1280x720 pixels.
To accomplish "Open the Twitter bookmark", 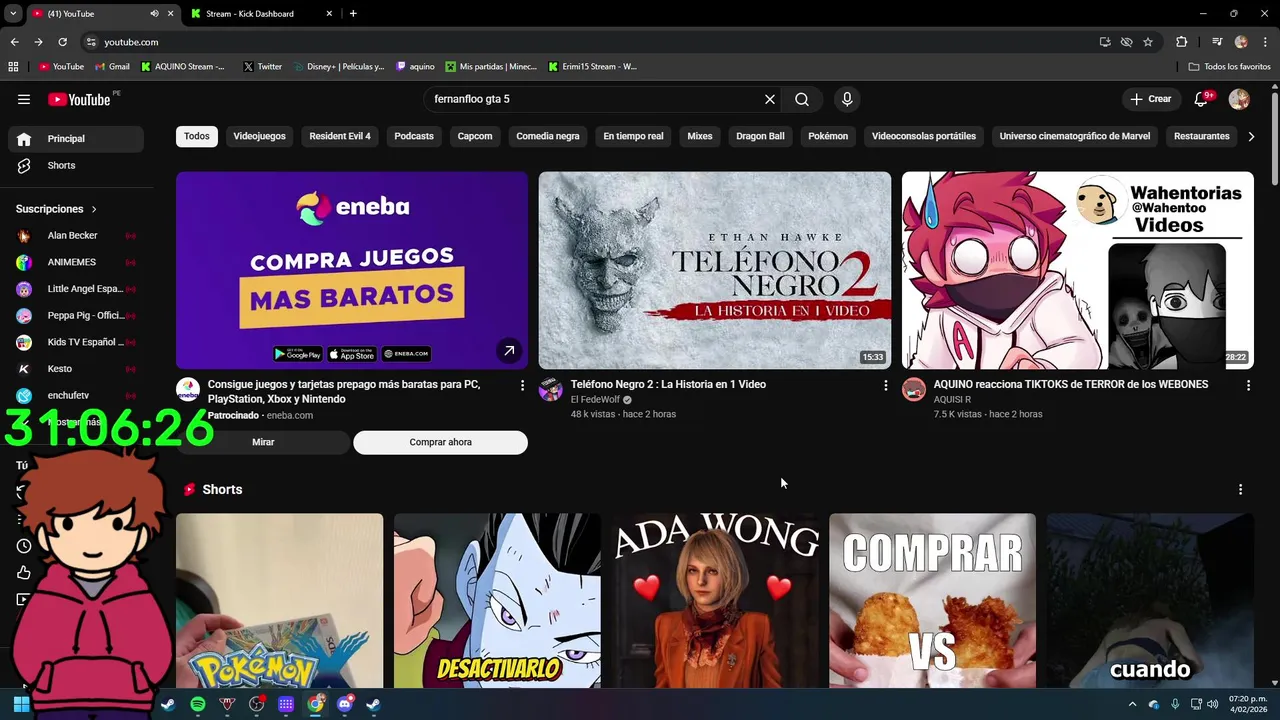I will click(x=263, y=67).
